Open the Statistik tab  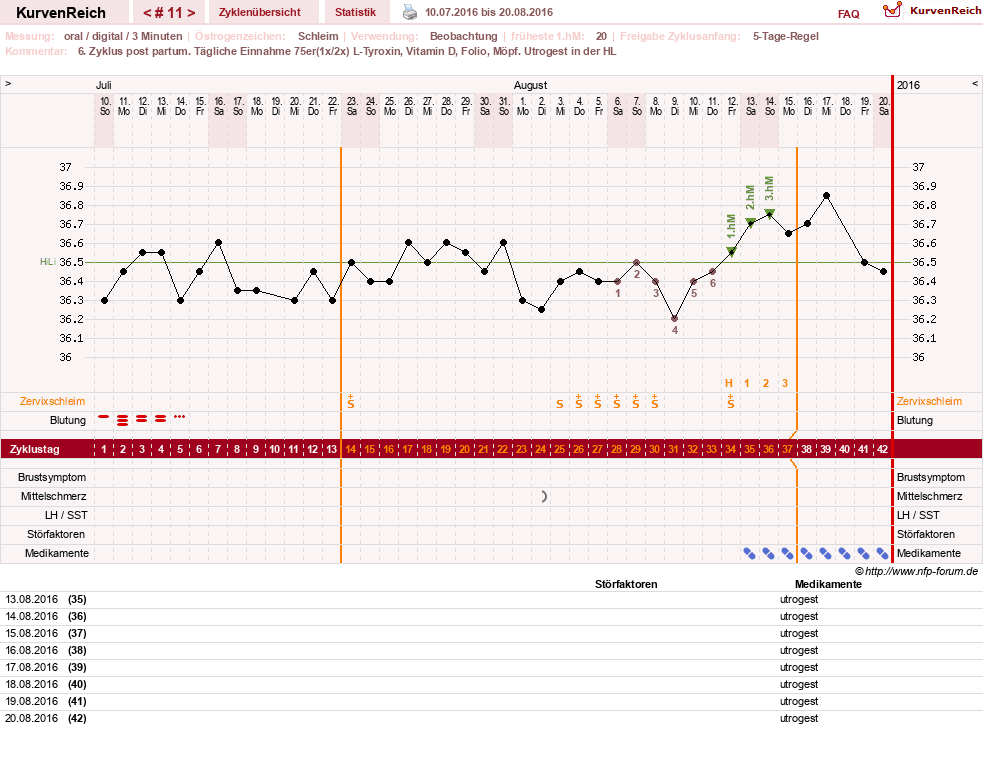coord(355,12)
